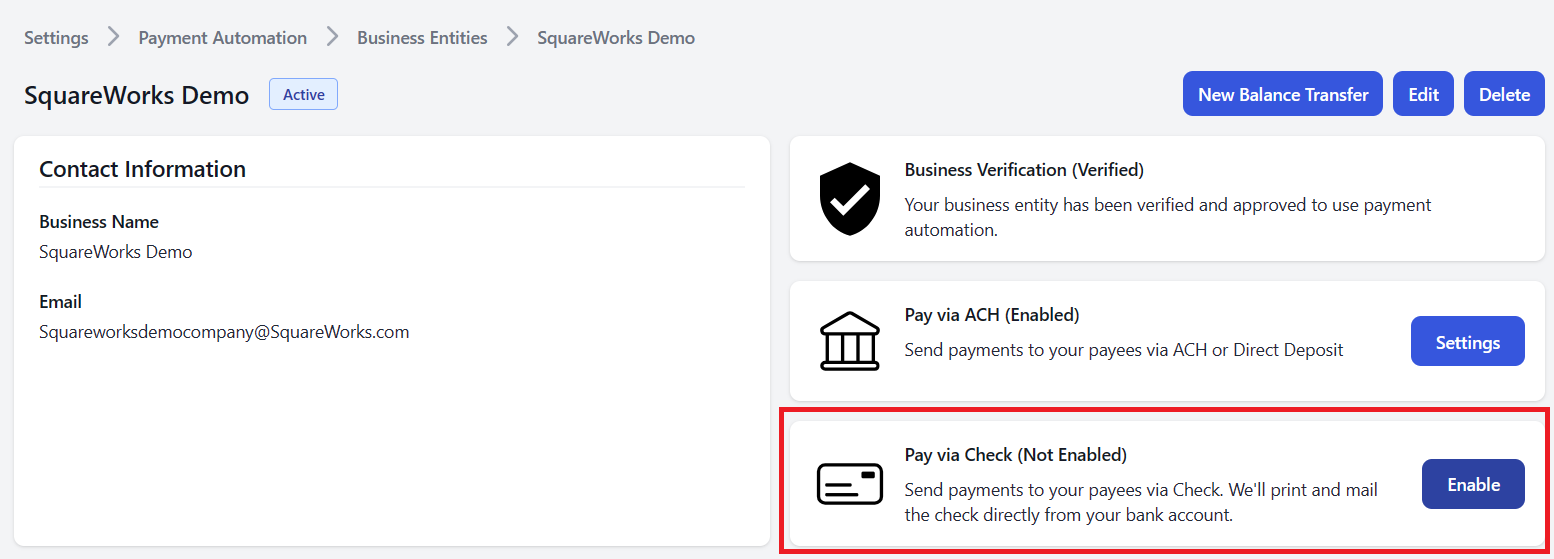Click the Pay via Check (Not Enabled) title
The height and width of the screenshot is (559, 1554).
1015,455
